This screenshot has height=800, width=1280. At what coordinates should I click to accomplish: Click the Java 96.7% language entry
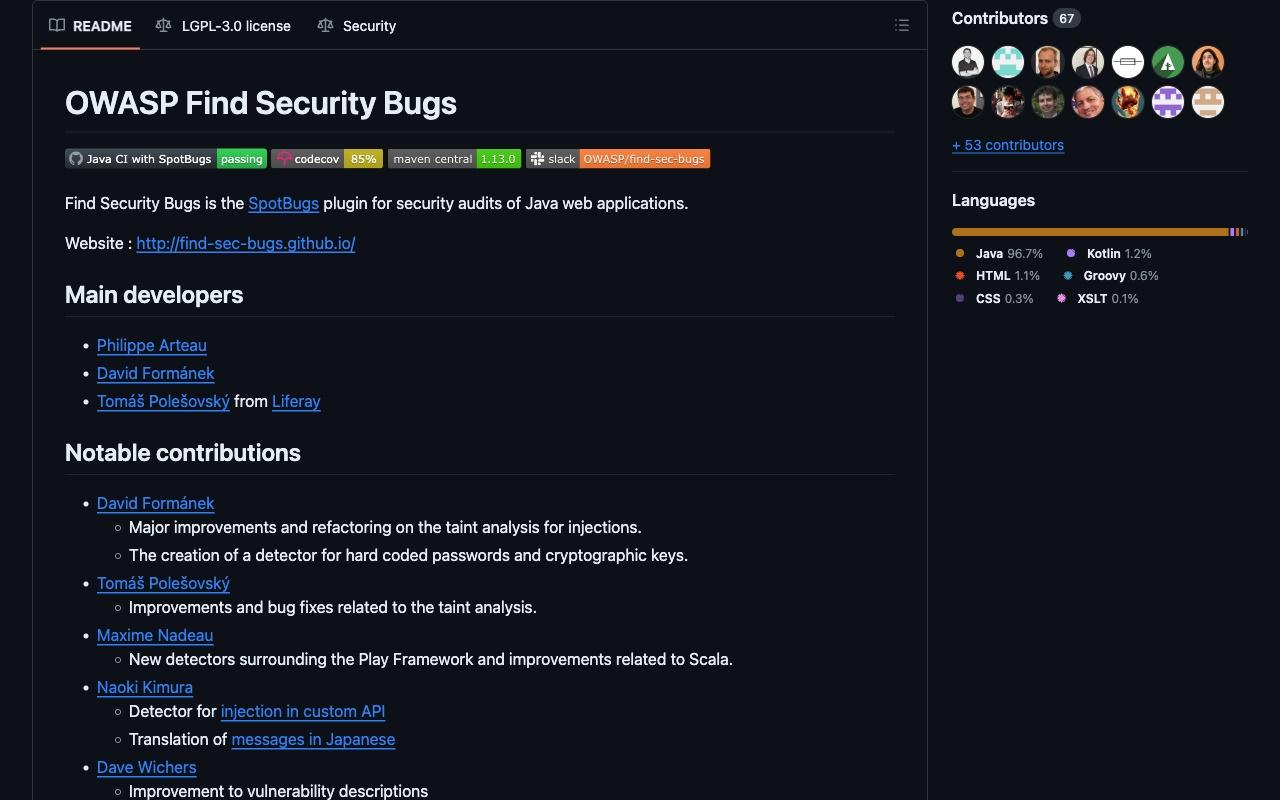(x=1000, y=254)
